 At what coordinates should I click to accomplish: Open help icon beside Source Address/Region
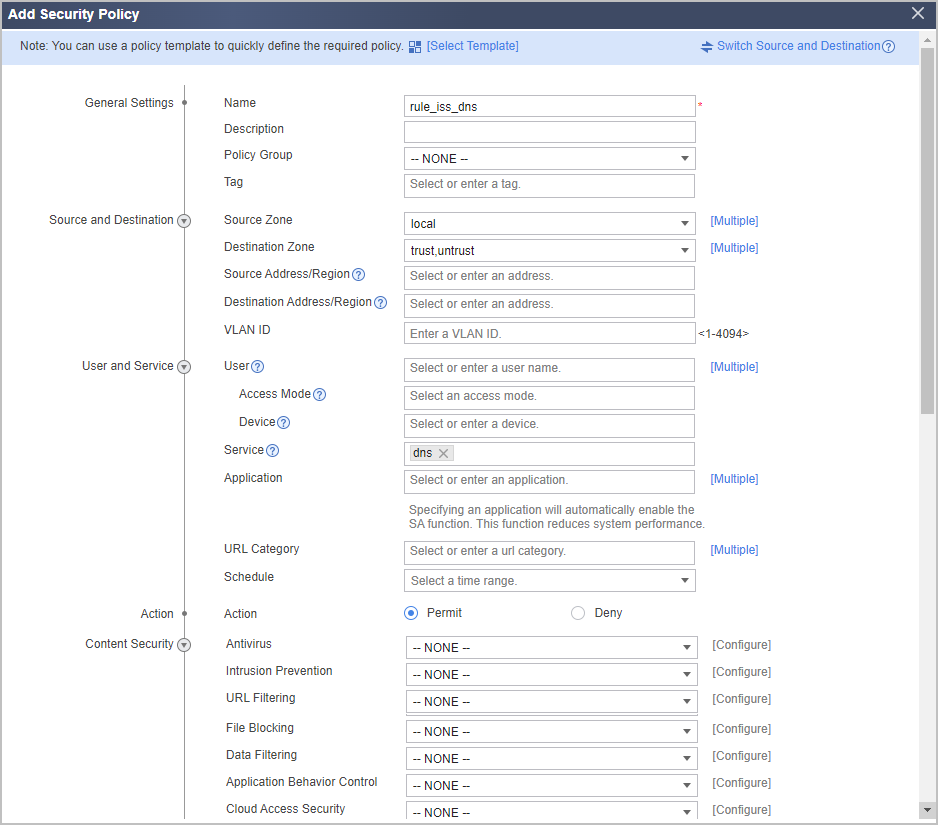[x=358, y=275]
